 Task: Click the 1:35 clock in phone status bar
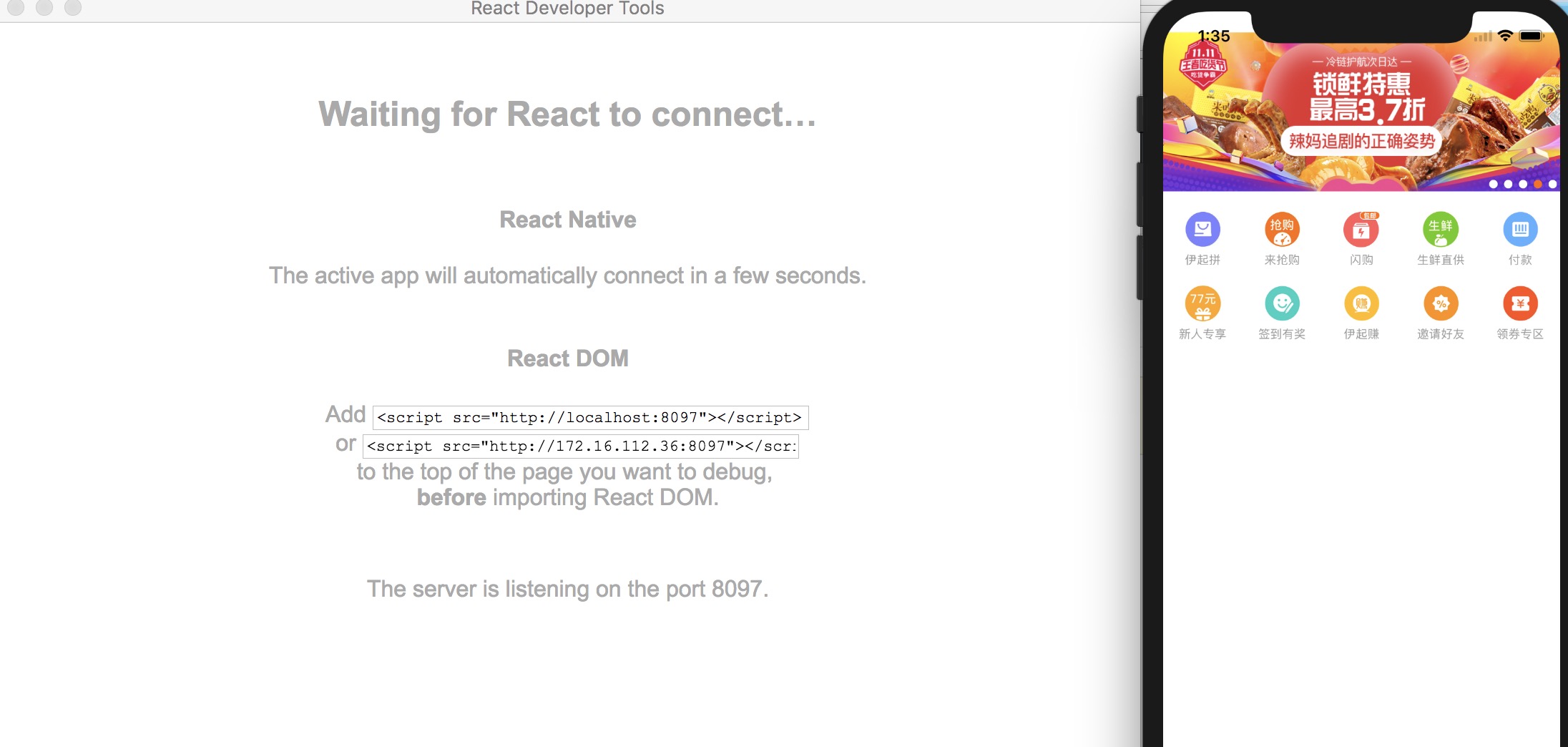[x=1214, y=36]
